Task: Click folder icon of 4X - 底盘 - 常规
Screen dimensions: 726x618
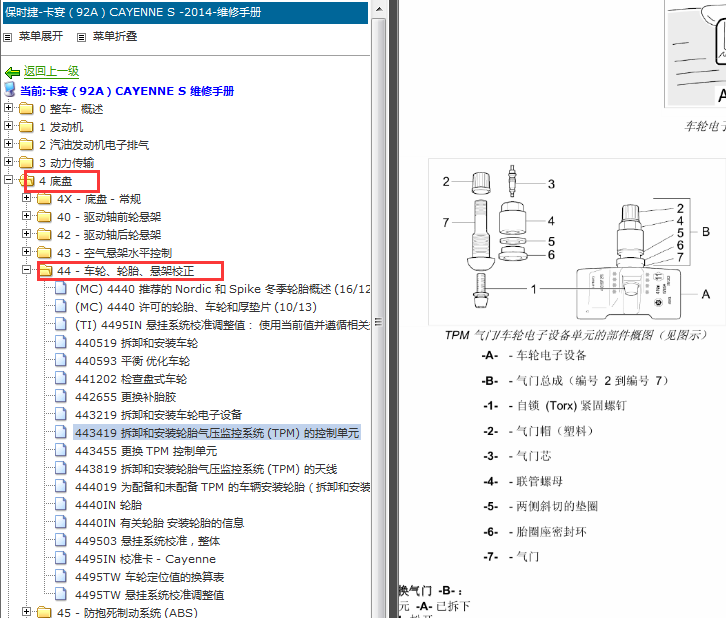Action: click(44, 199)
